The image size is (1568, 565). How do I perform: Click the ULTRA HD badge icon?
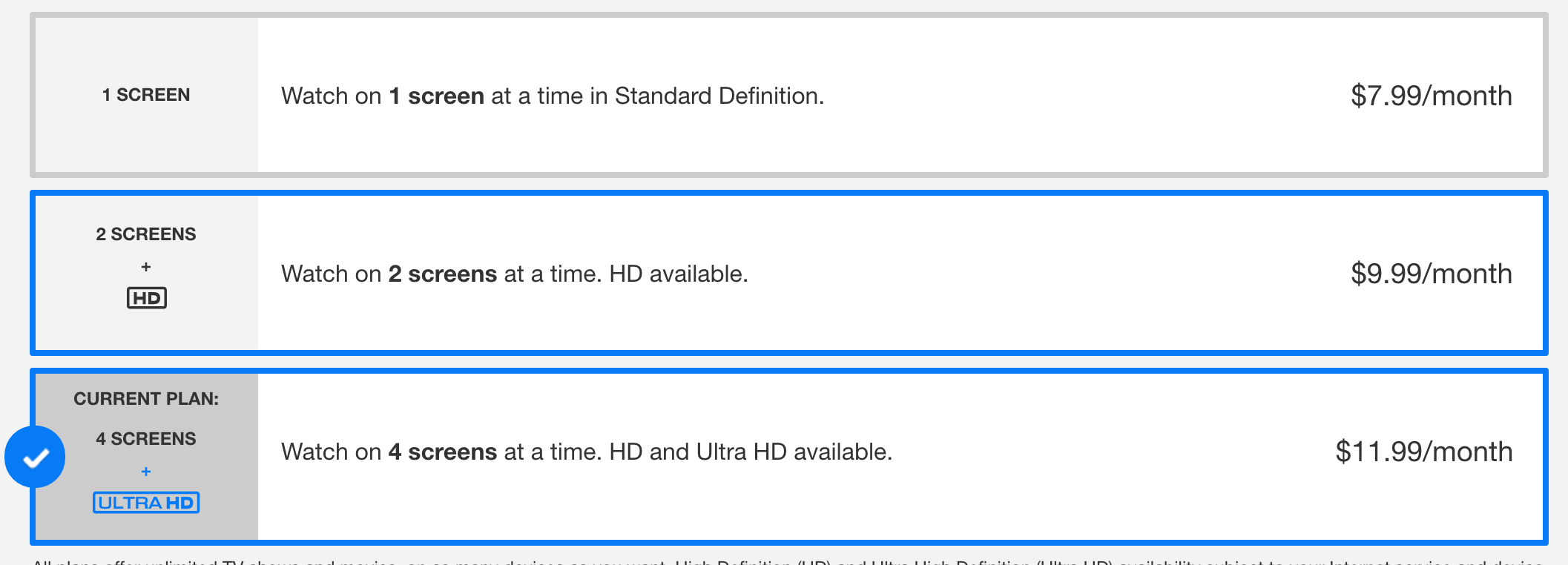146,503
